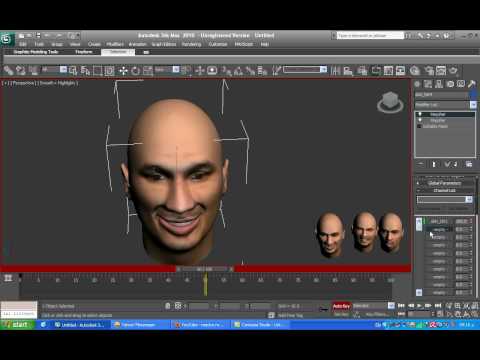Switch to the Utilities hammer tab

click(471, 84)
